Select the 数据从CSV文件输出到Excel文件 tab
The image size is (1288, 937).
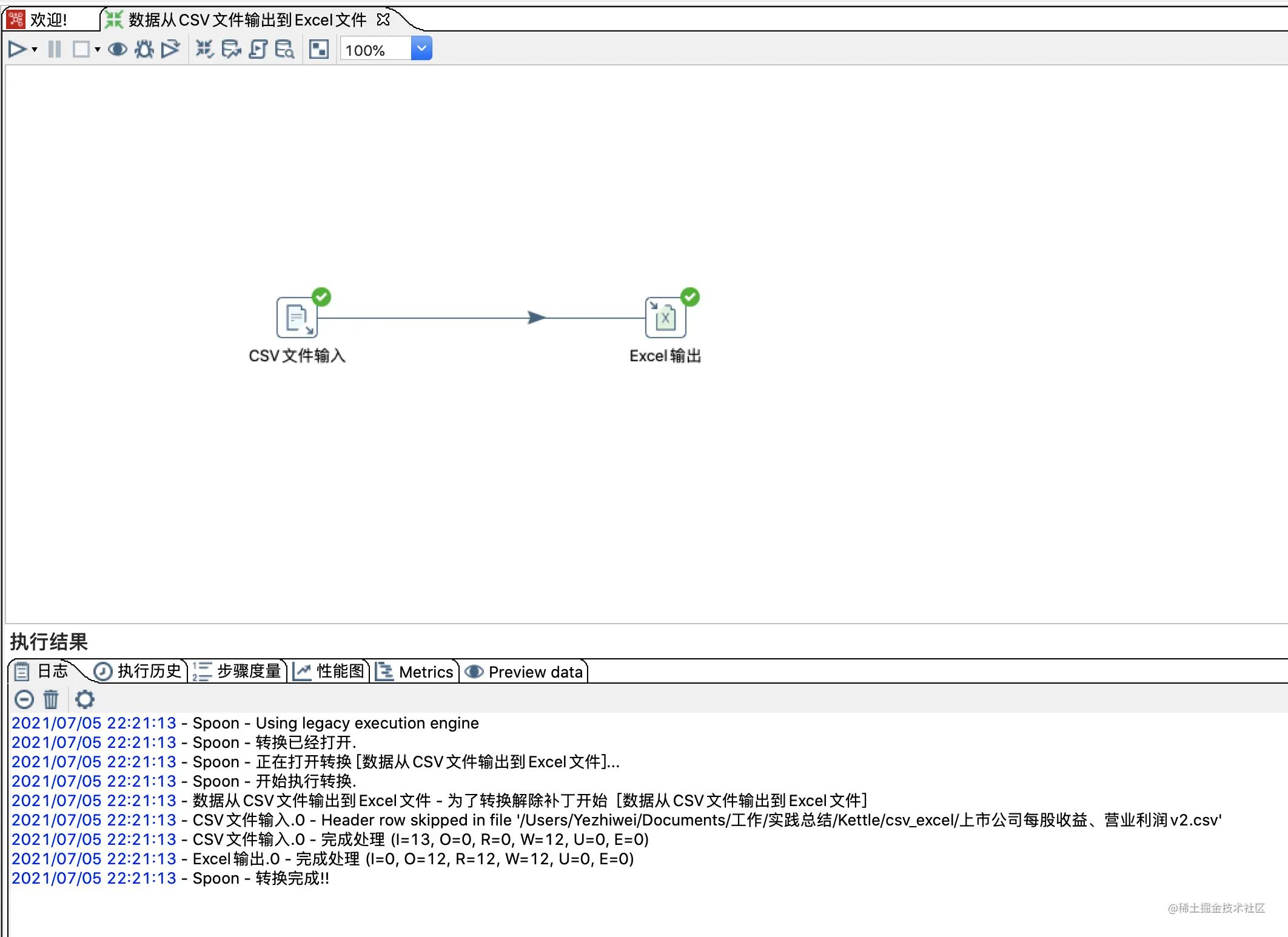point(247,20)
